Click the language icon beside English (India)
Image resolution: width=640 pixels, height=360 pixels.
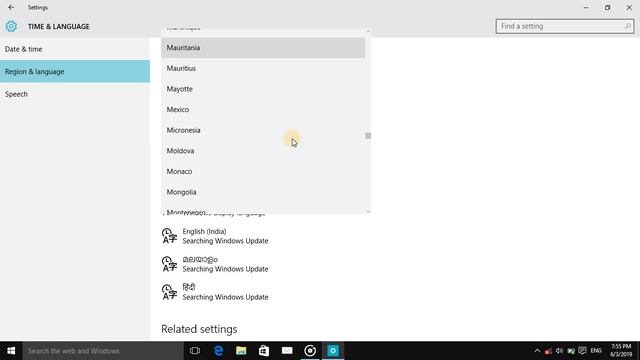pos(169,236)
